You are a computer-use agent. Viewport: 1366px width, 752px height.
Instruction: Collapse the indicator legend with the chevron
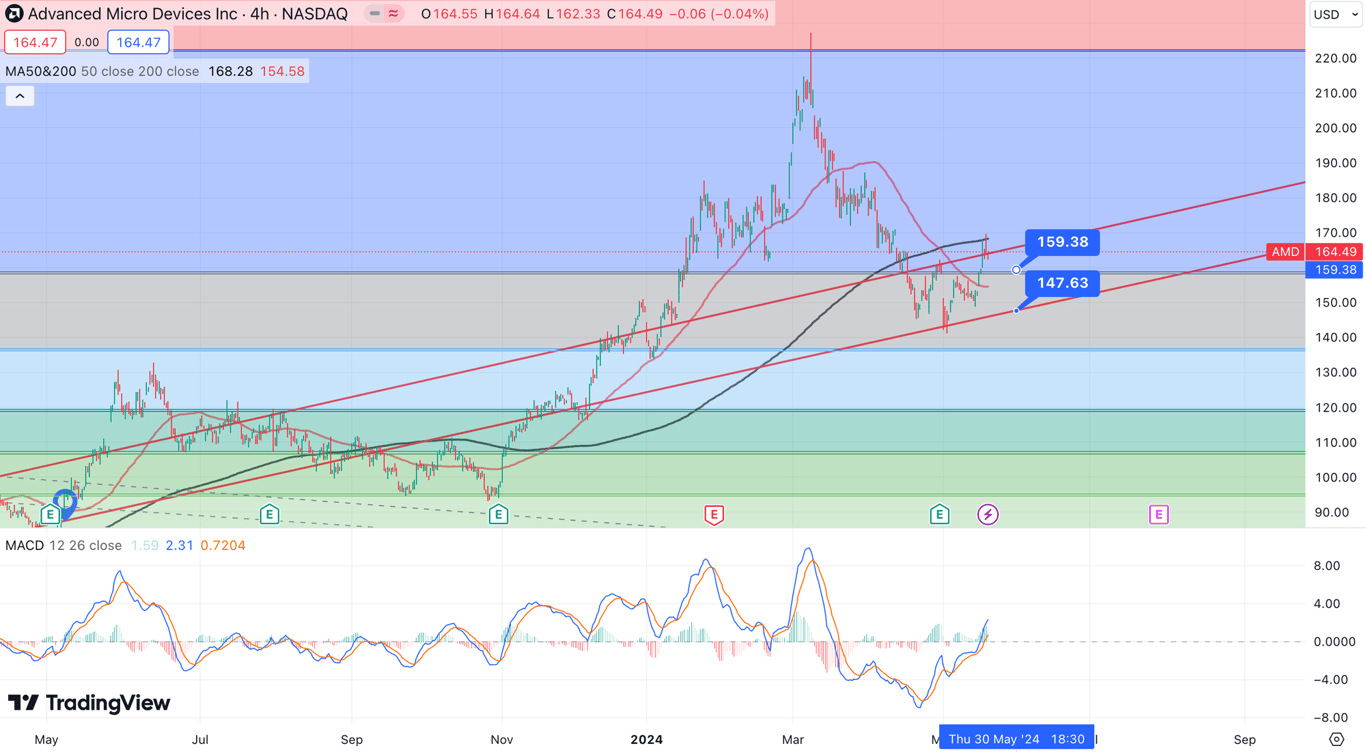[x=20, y=96]
